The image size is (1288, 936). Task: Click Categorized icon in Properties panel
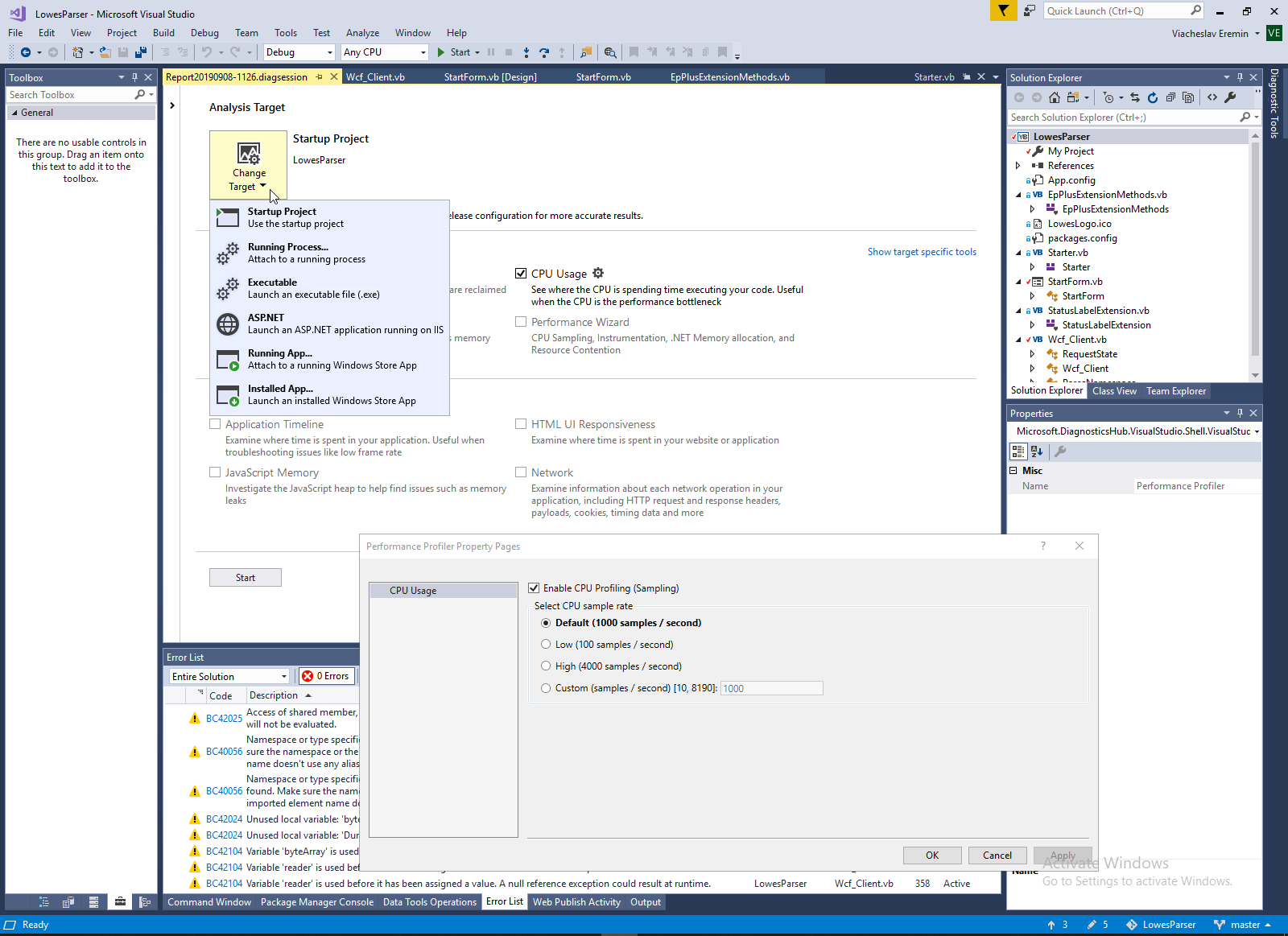pyautogui.click(x=1018, y=452)
